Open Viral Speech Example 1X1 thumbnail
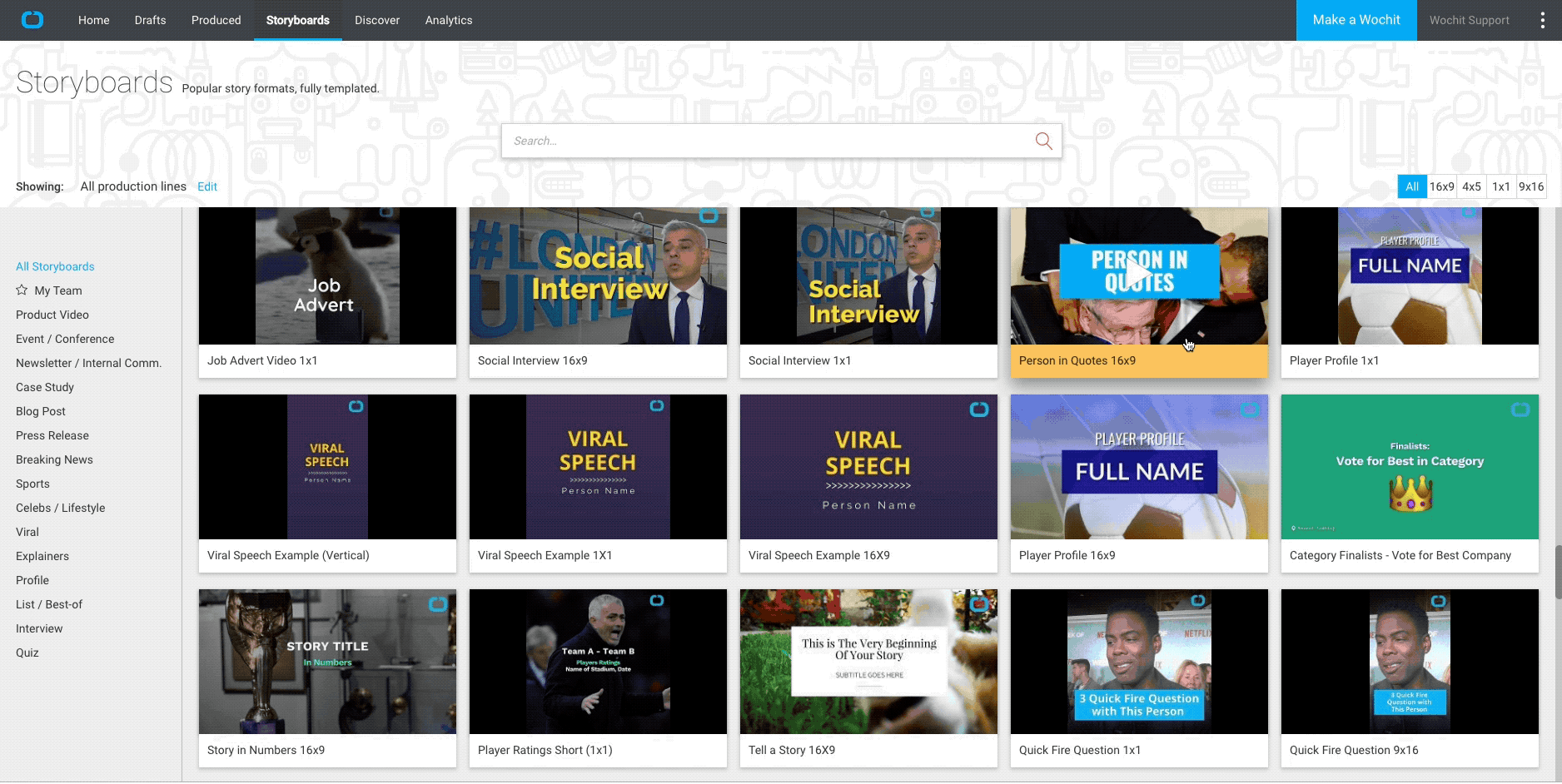1562x784 pixels. pos(598,467)
